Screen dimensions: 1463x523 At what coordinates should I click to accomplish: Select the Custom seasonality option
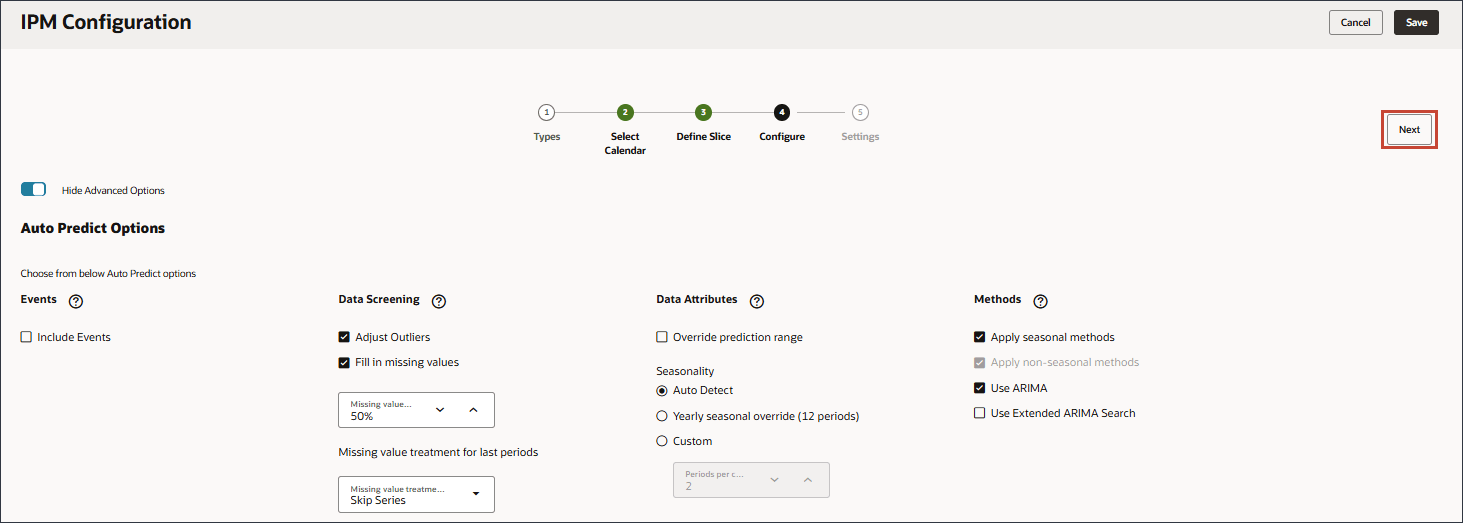tap(662, 441)
